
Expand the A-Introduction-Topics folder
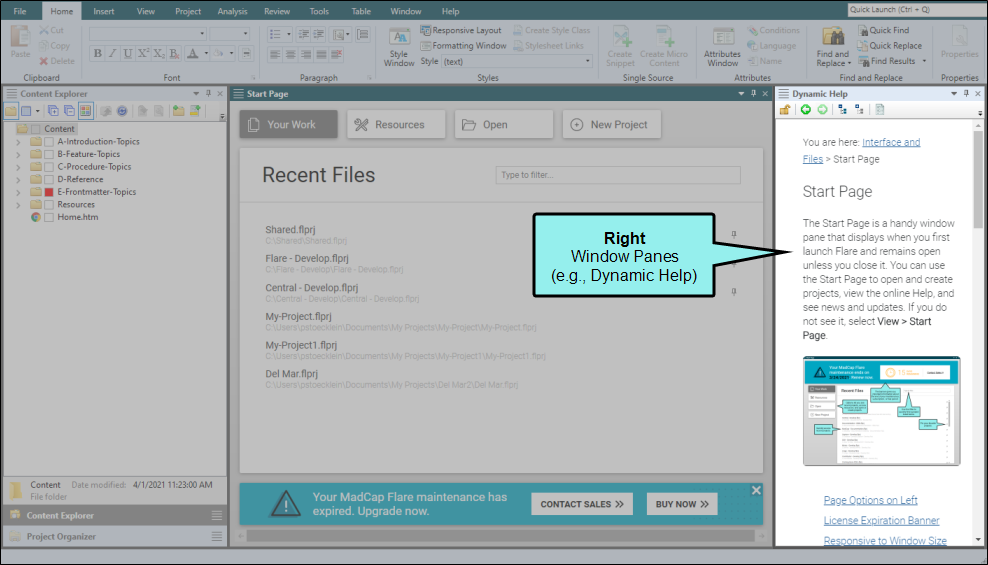(x=18, y=142)
